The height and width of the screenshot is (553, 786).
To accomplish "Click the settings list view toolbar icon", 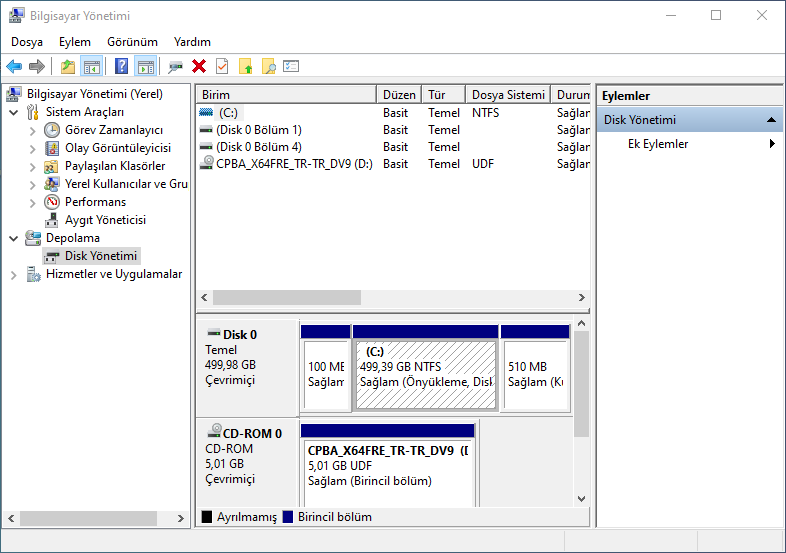I will [x=291, y=66].
